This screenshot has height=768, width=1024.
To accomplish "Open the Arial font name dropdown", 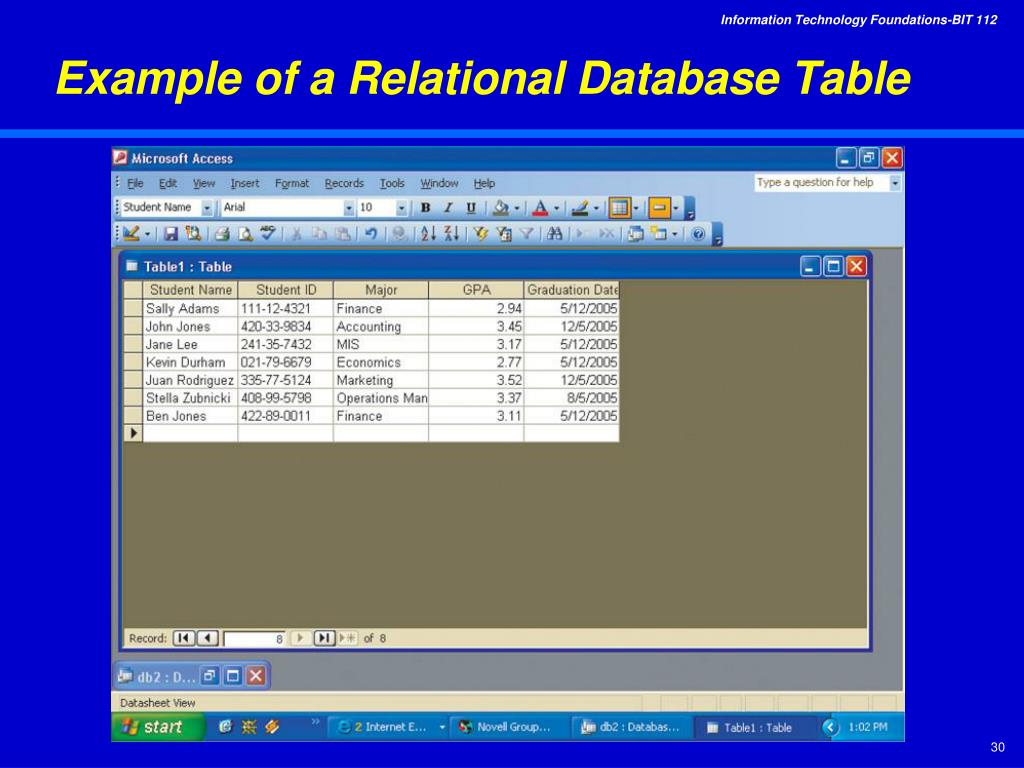I will (x=349, y=208).
